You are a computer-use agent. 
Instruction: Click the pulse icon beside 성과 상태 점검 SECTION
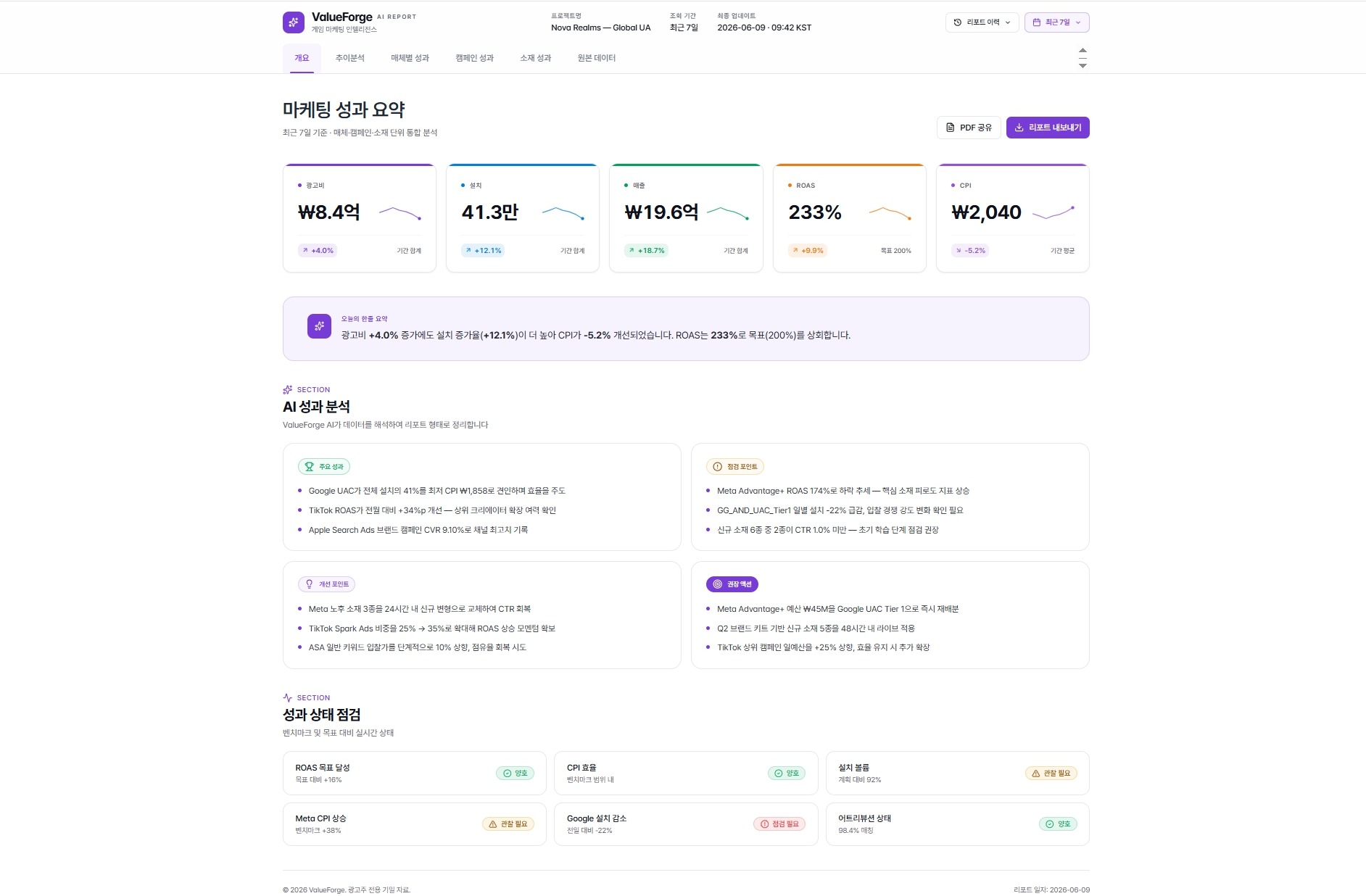click(x=288, y=698)
